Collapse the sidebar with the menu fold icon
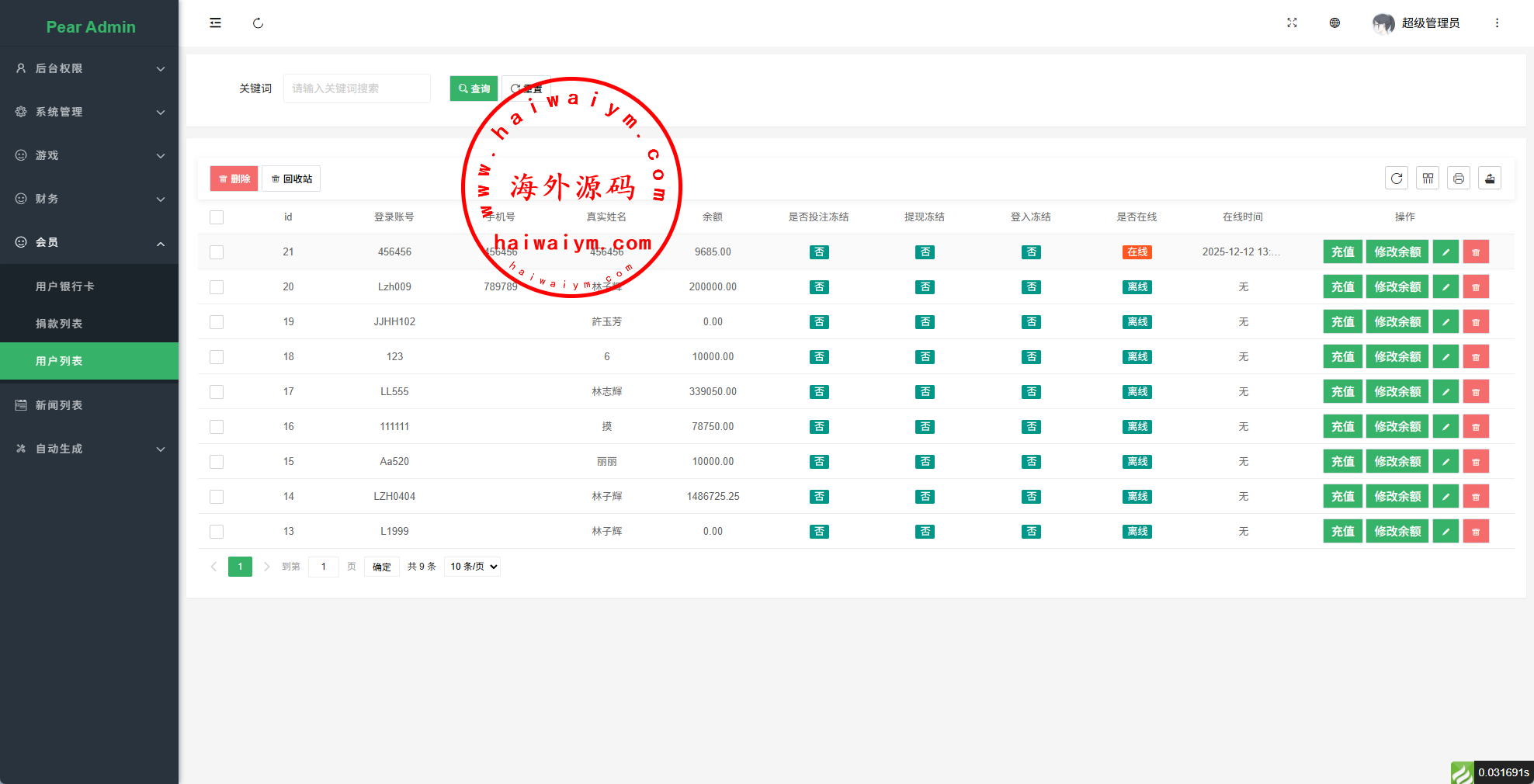 click(x=215, y=23)
